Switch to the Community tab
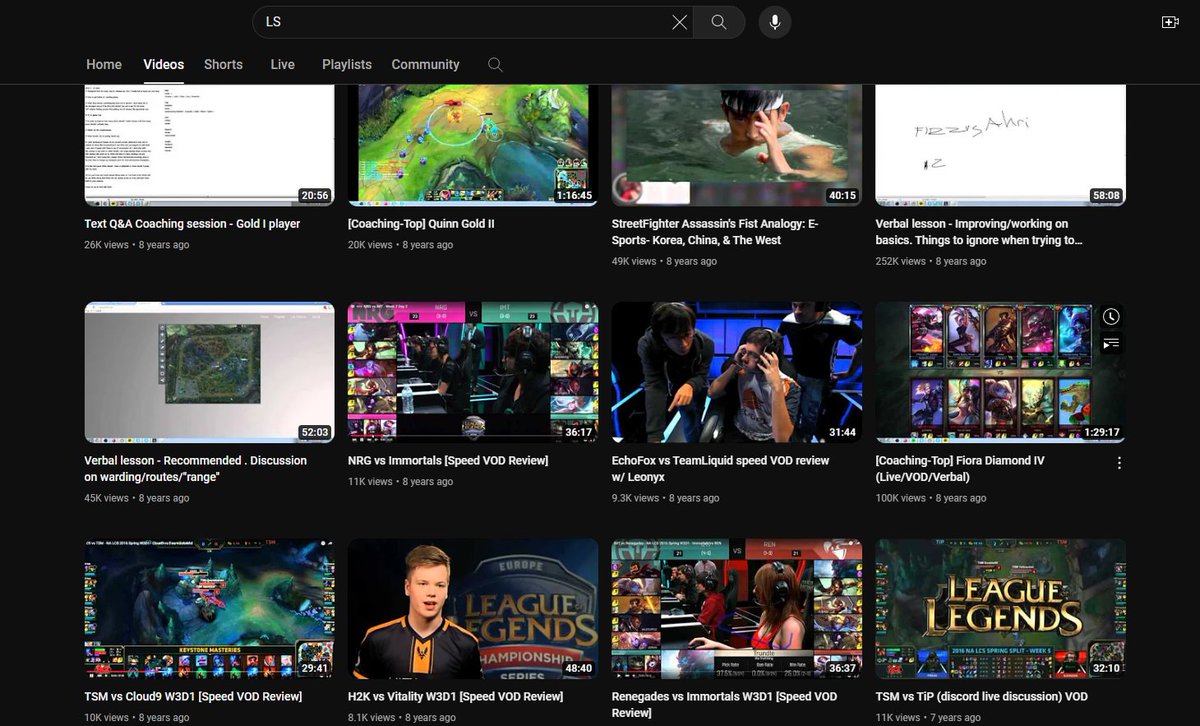 tap(426, 64)
